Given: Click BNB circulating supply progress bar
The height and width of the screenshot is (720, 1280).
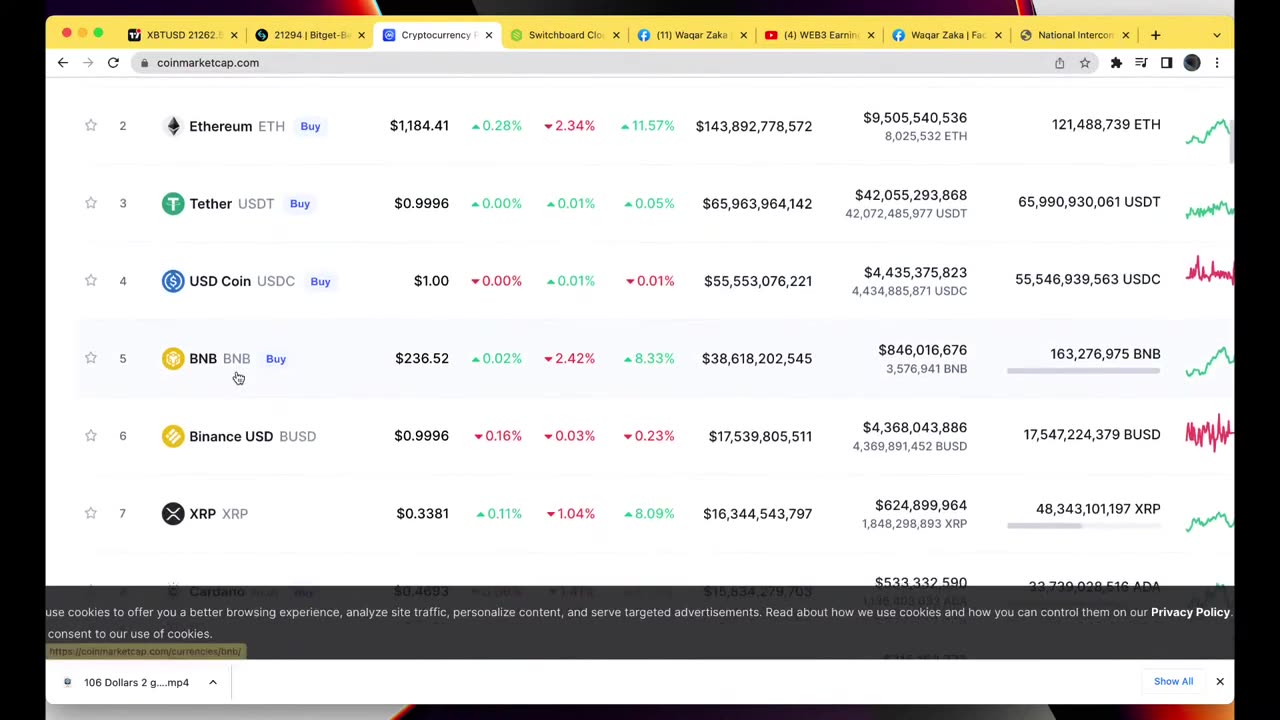Looking at the screenshot, I should pos(1083,370).
